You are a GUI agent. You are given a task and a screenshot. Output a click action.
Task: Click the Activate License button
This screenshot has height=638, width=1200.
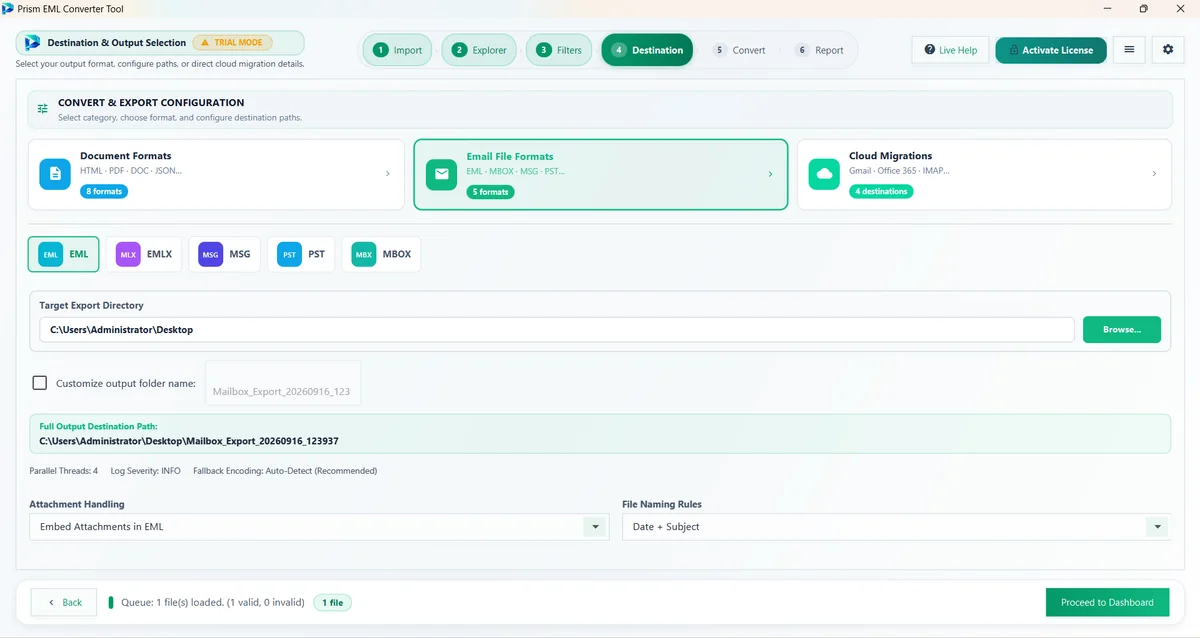(1051, 50)
